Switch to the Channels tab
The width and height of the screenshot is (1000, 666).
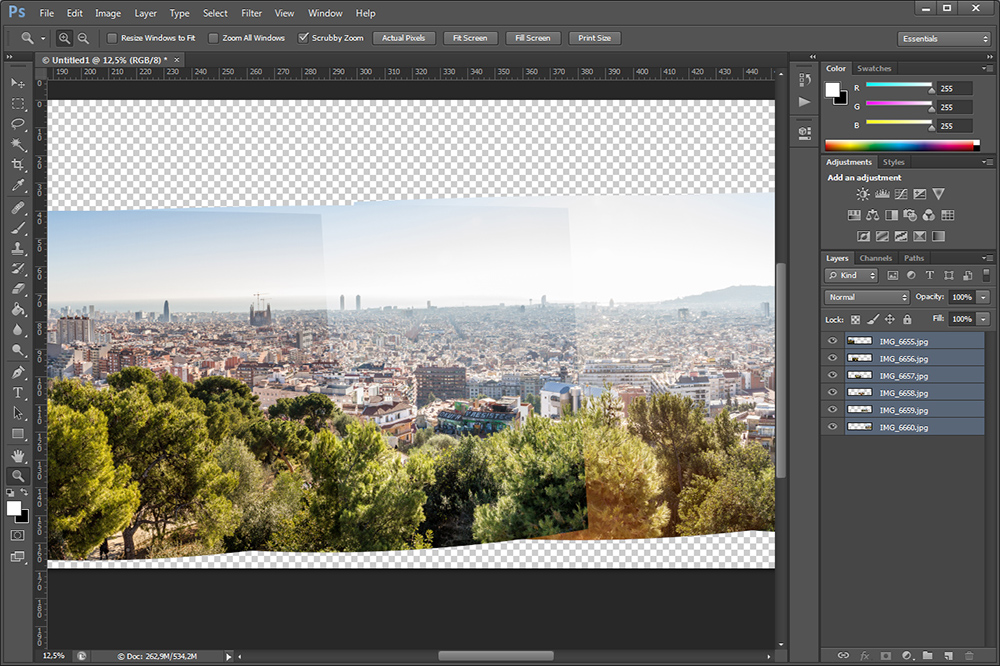(876, 258)
